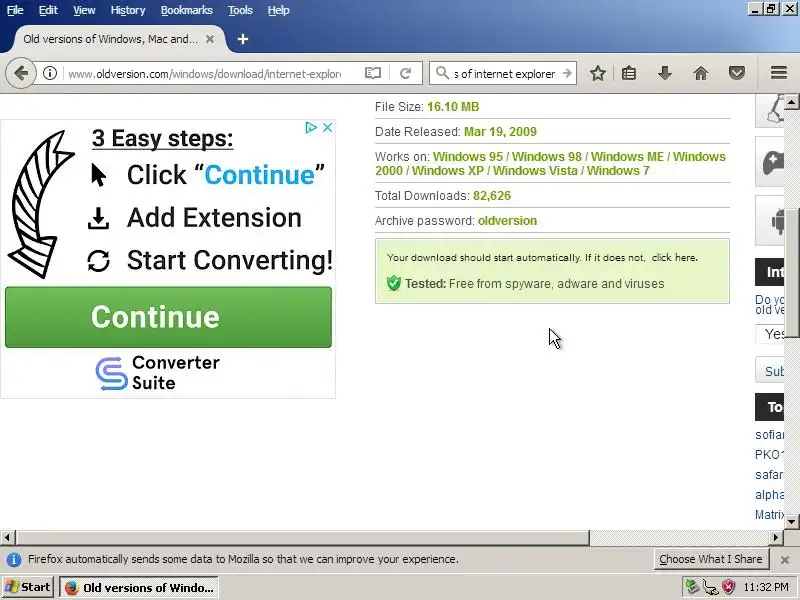This screenshot has width=800, height=600.
Task: Close the Old versions of Windows tab
Action: [x=210, y=39]
